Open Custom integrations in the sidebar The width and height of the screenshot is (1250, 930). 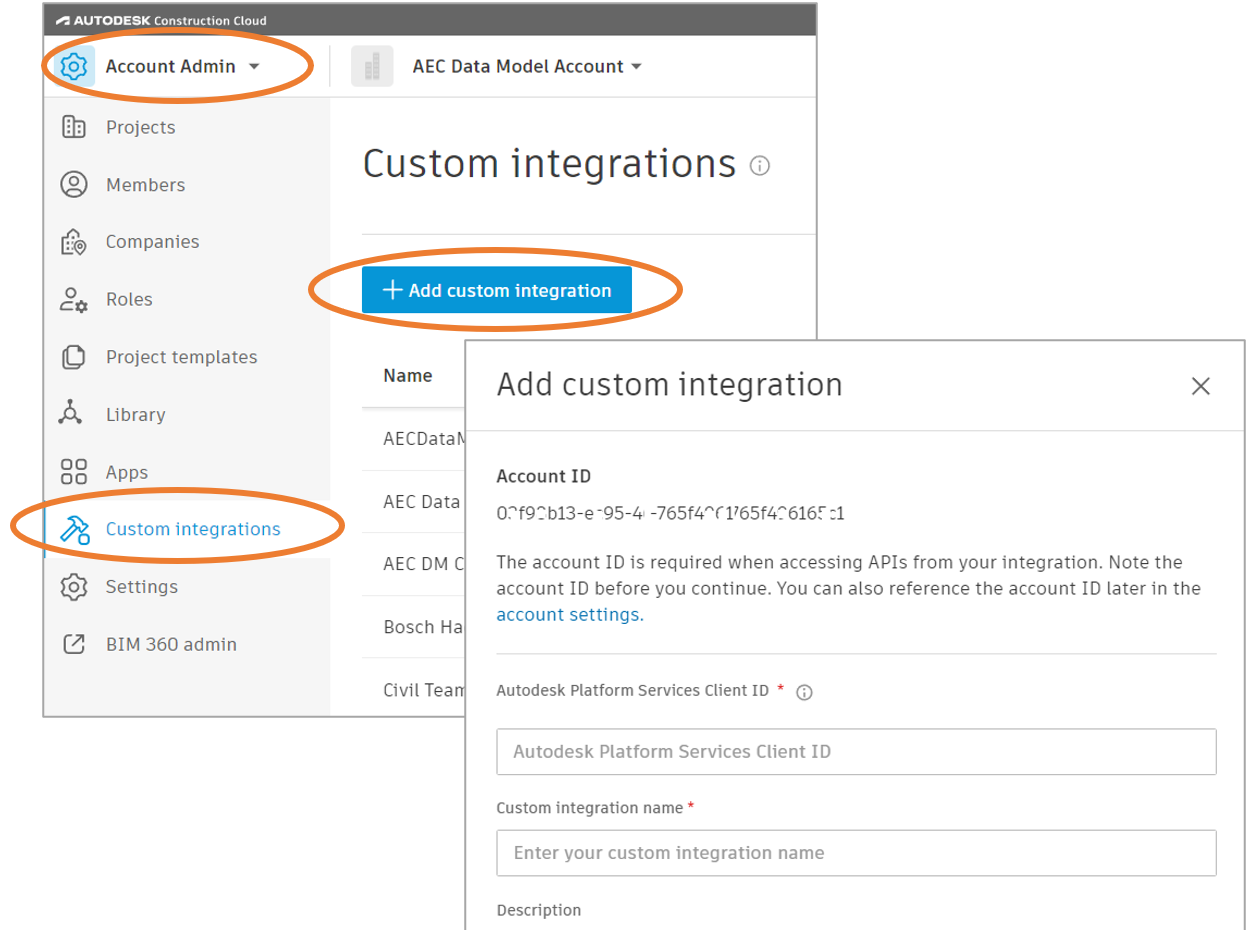[192, 529]
